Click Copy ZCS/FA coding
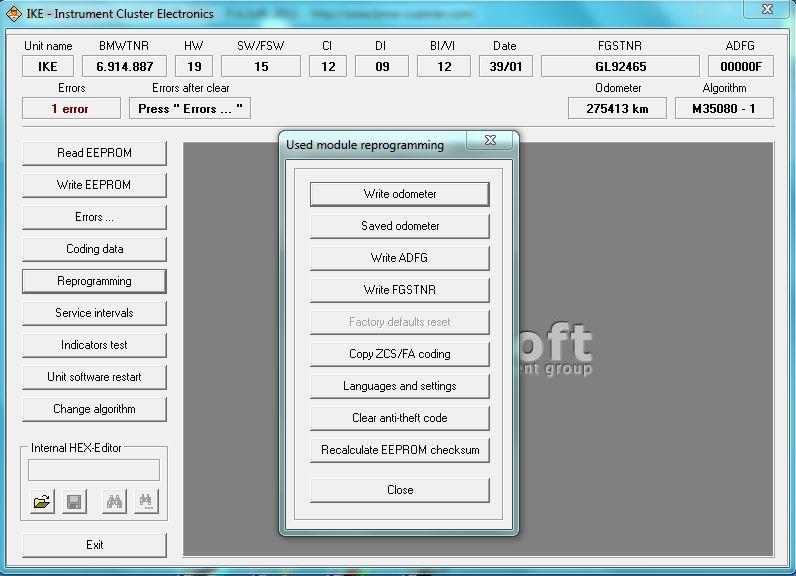Screen dimensions: 796x576 click(x=400, y=354)
